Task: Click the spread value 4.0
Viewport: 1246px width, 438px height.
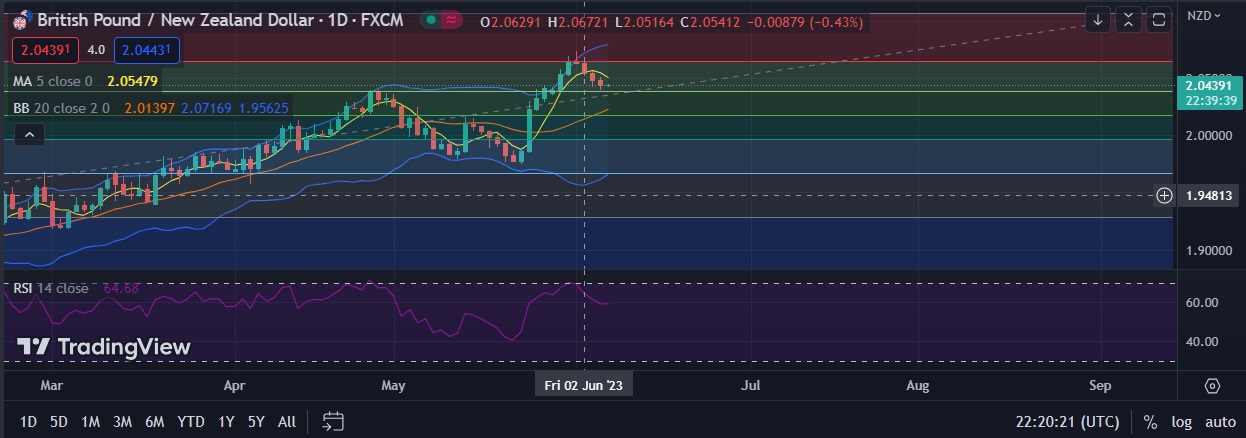Action: pos(97,49)
